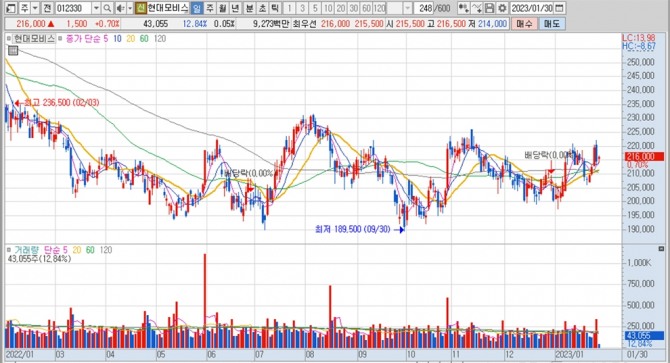The image size is (670, 363).
Task: Click the 248 candle count input field
Action: point(424,8)
